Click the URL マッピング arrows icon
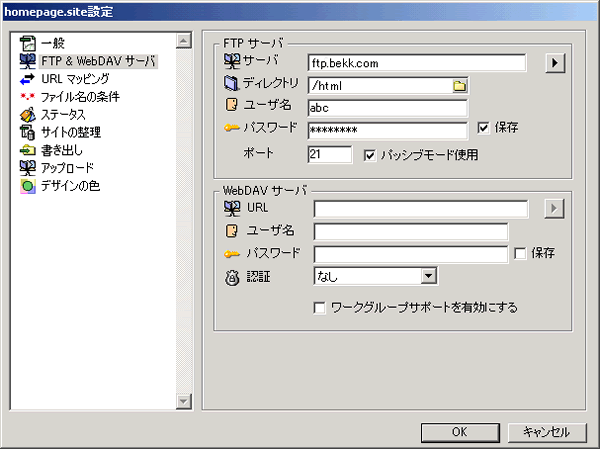This screenshot has height=449, width=600. tap(28, 79)
